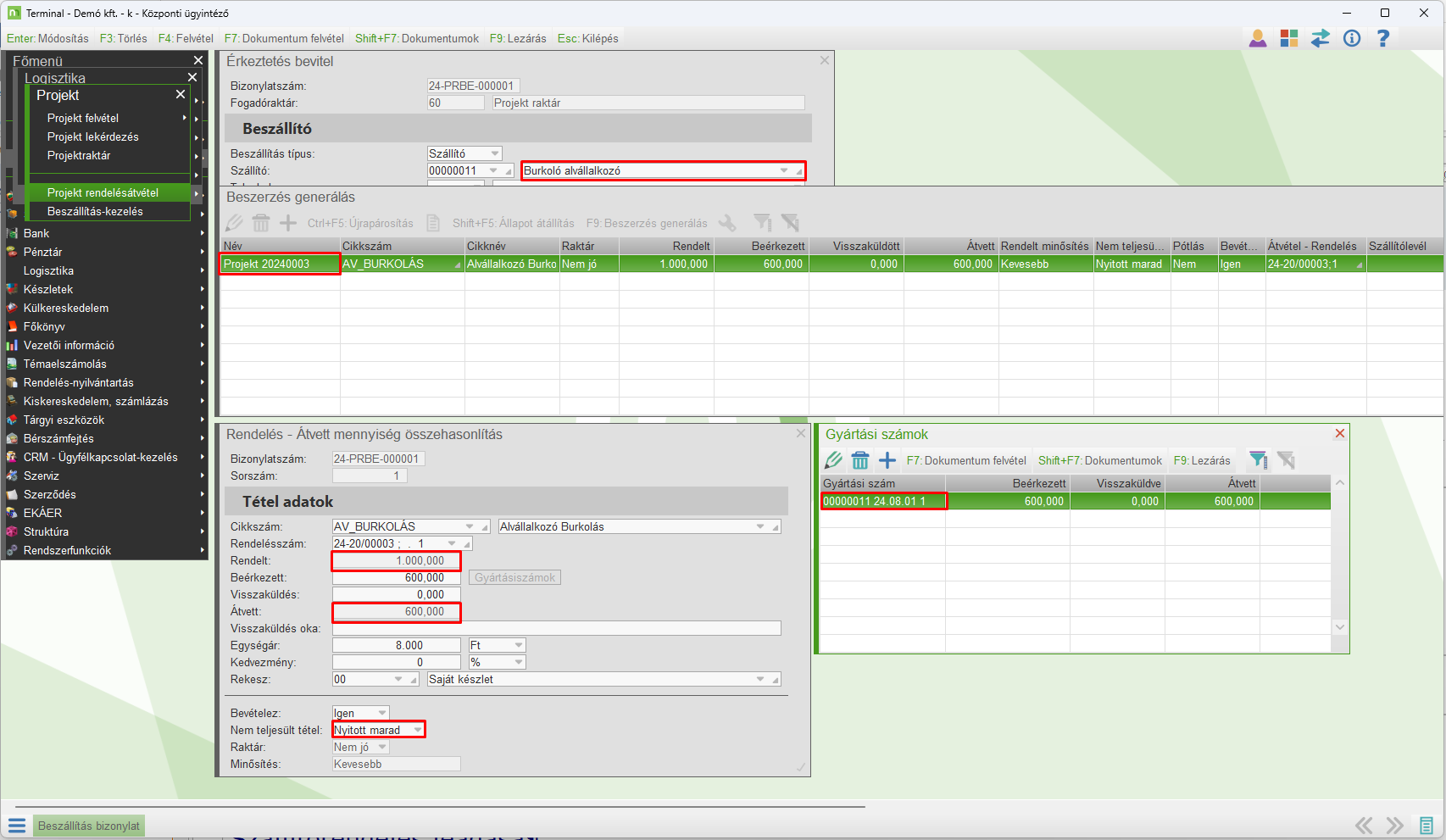Click the crossed-out filter icon in Gyártási számok
This screenshot has height=840, width=1446.
click(1286, 460)
